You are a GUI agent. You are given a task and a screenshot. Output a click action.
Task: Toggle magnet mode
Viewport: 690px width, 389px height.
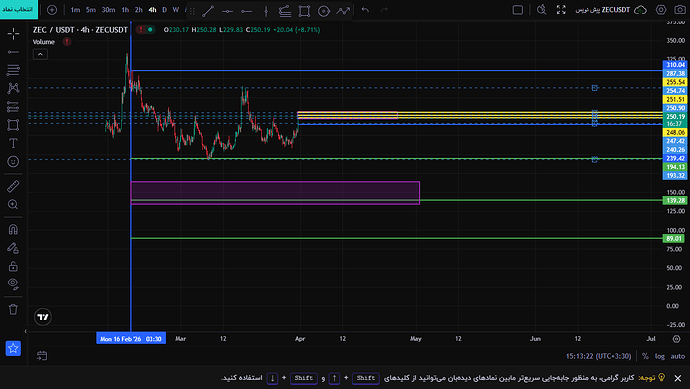(x=13, y=229)
